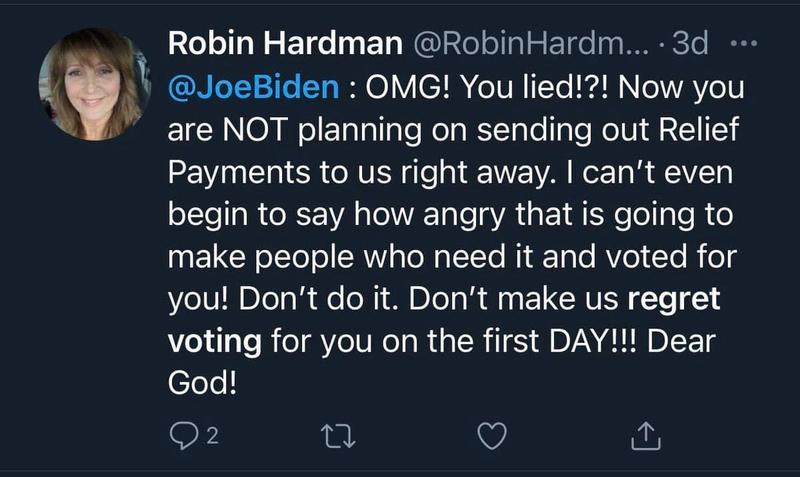Click the 3d timestamp

pos(692,45)
